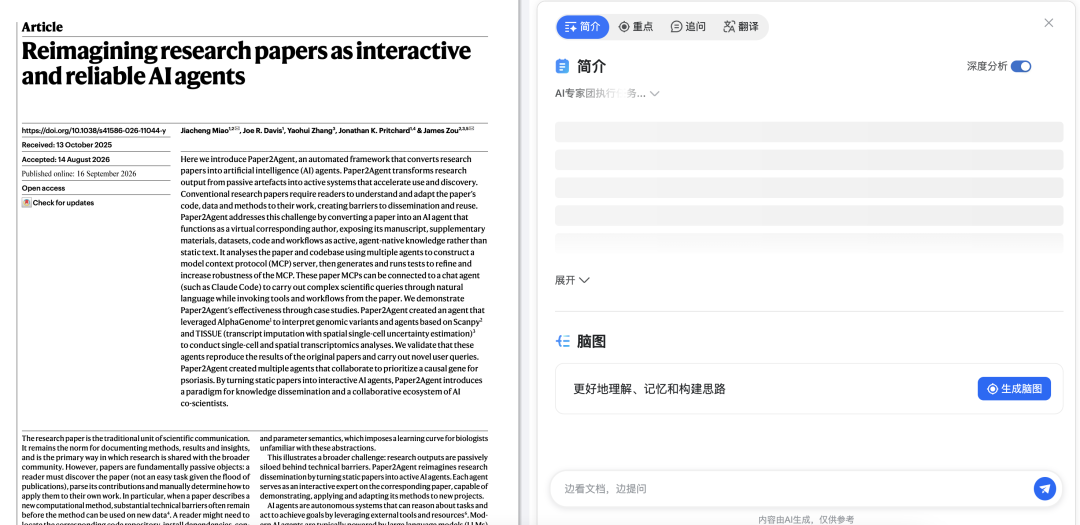
Task: Click the Open access label
Action: pyautogui.click(x=43, y=188)
